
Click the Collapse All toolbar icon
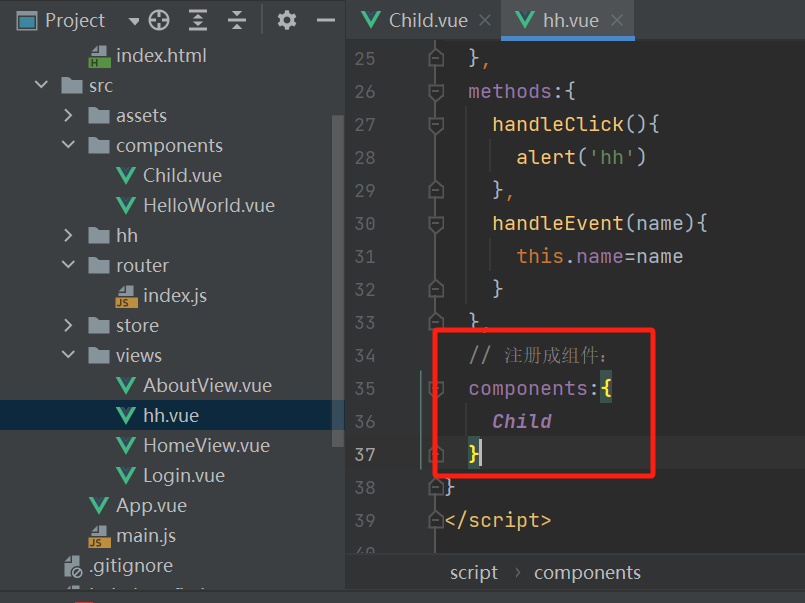pos(237,21)
